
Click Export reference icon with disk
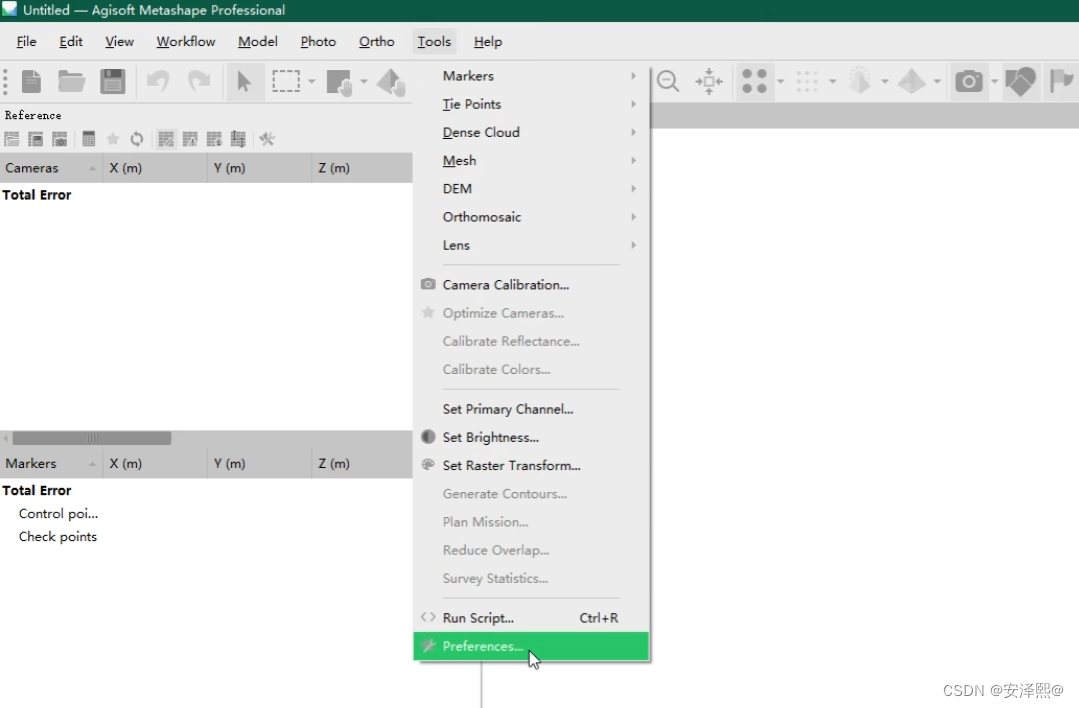point(35,139)
